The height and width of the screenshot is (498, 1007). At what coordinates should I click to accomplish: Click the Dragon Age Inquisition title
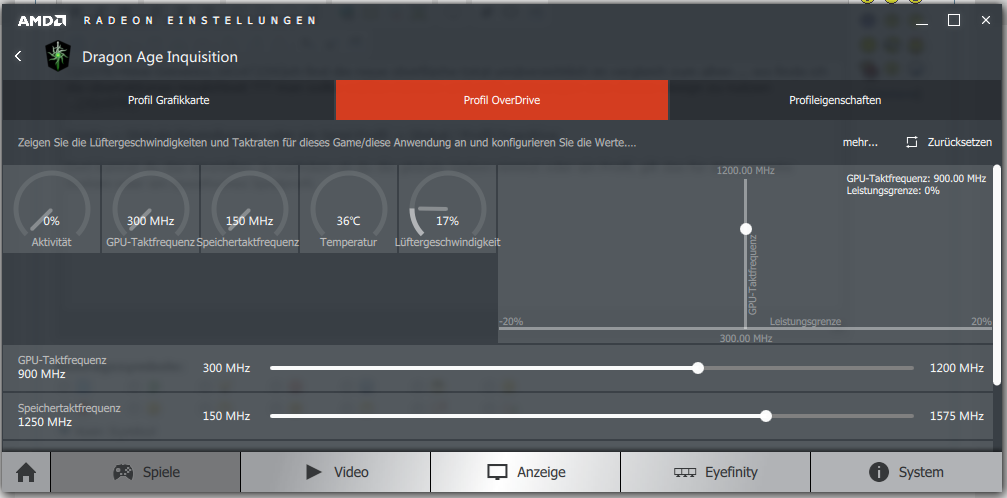[x=160, y=57]
